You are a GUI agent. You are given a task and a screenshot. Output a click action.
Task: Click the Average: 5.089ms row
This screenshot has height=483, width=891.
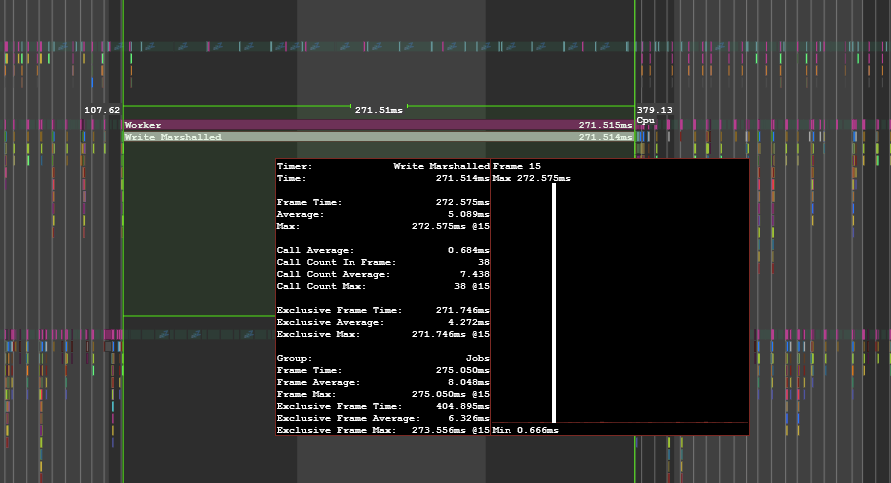coord(383,214)
